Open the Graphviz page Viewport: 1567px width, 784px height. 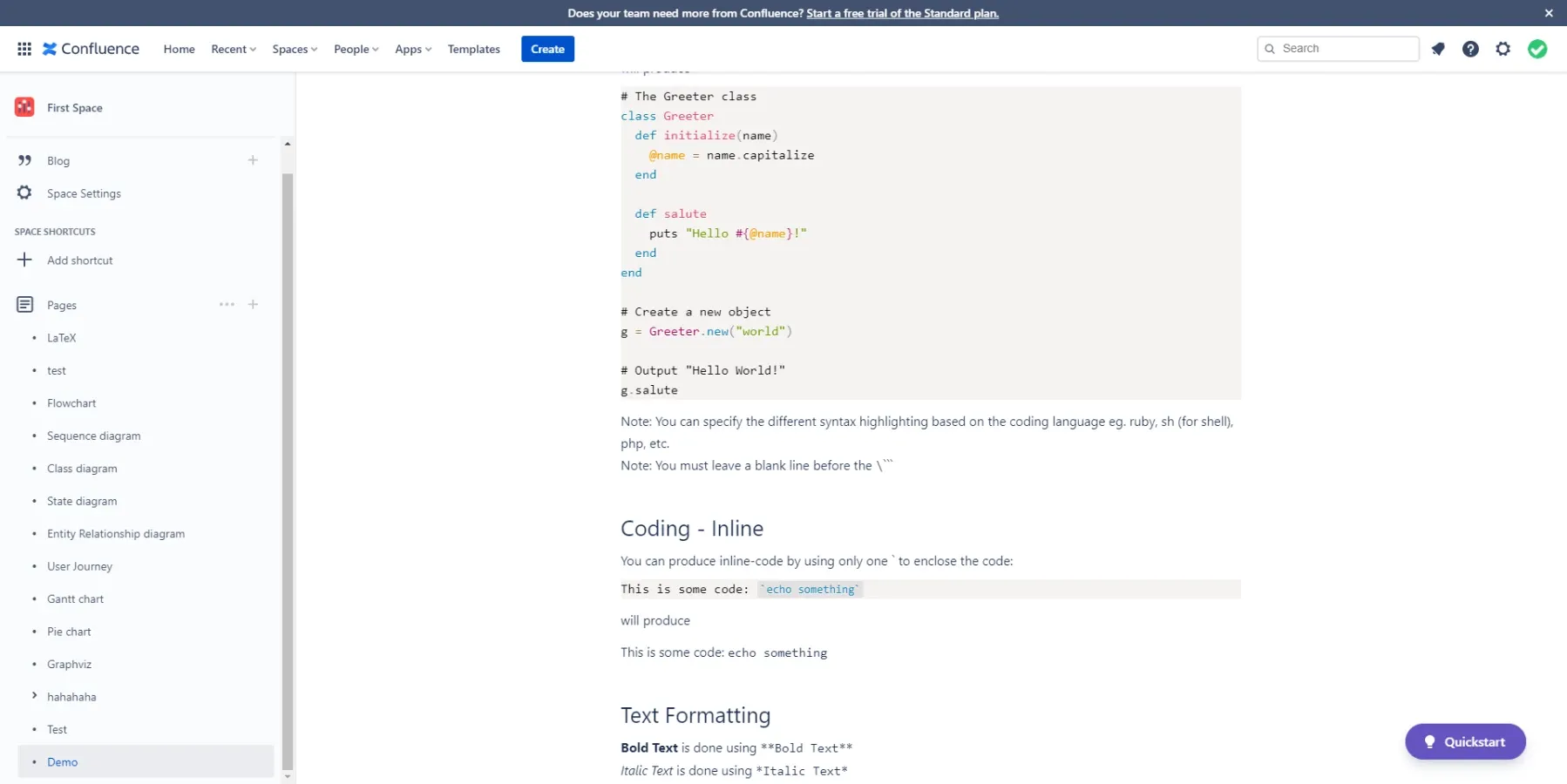click(x=69, y=665)
